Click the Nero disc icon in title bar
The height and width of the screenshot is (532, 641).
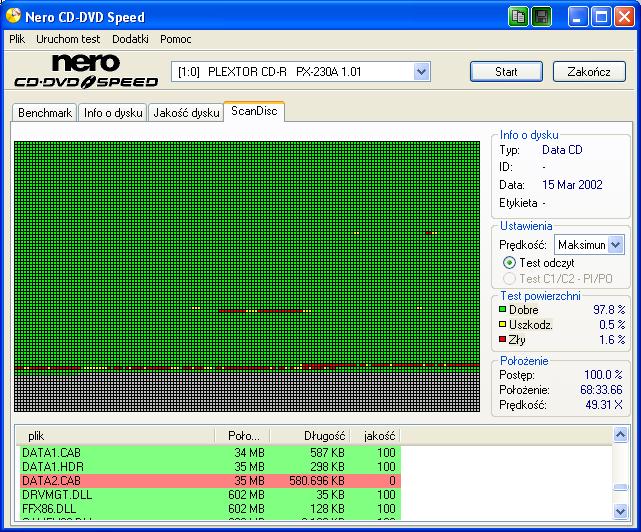(13, 16)
